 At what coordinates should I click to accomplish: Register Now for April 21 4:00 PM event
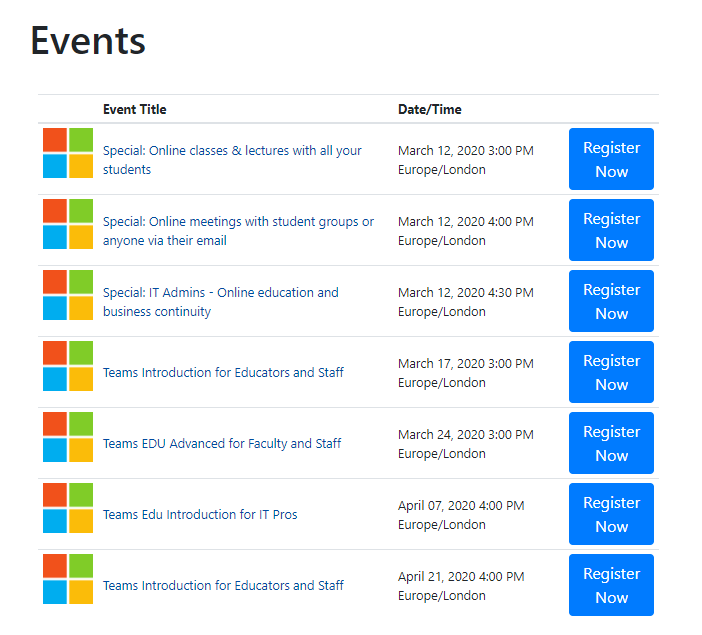pos(611,585)
